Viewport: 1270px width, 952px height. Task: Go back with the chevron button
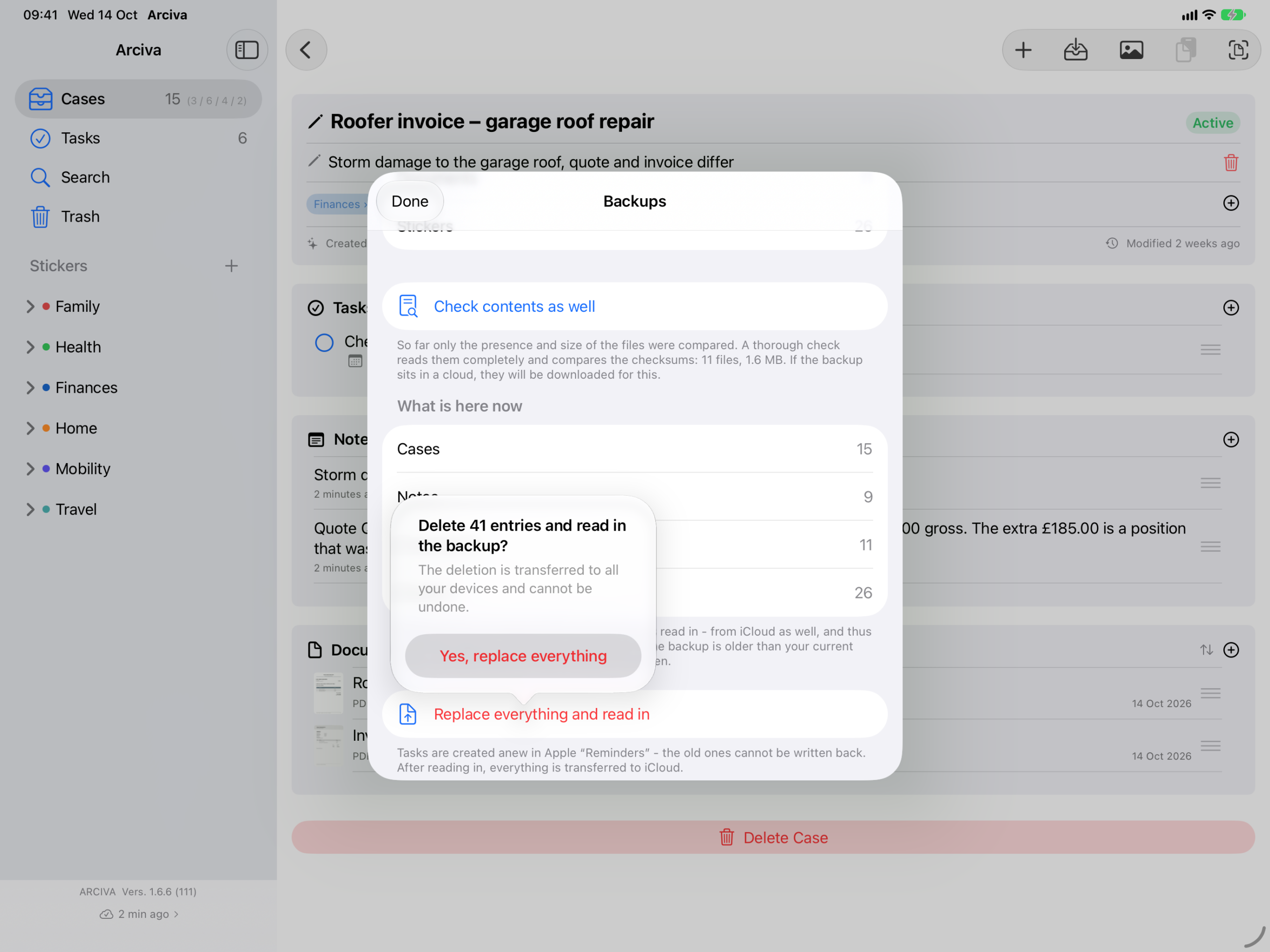coord(306,50)
